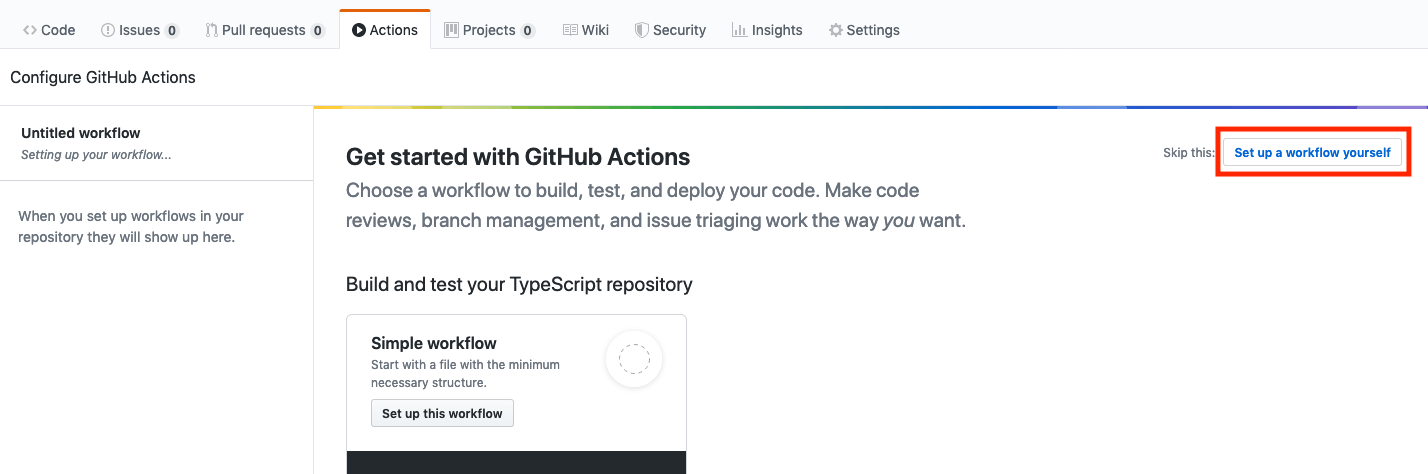Click the Code angle-brackets icon

pos(30,30)
